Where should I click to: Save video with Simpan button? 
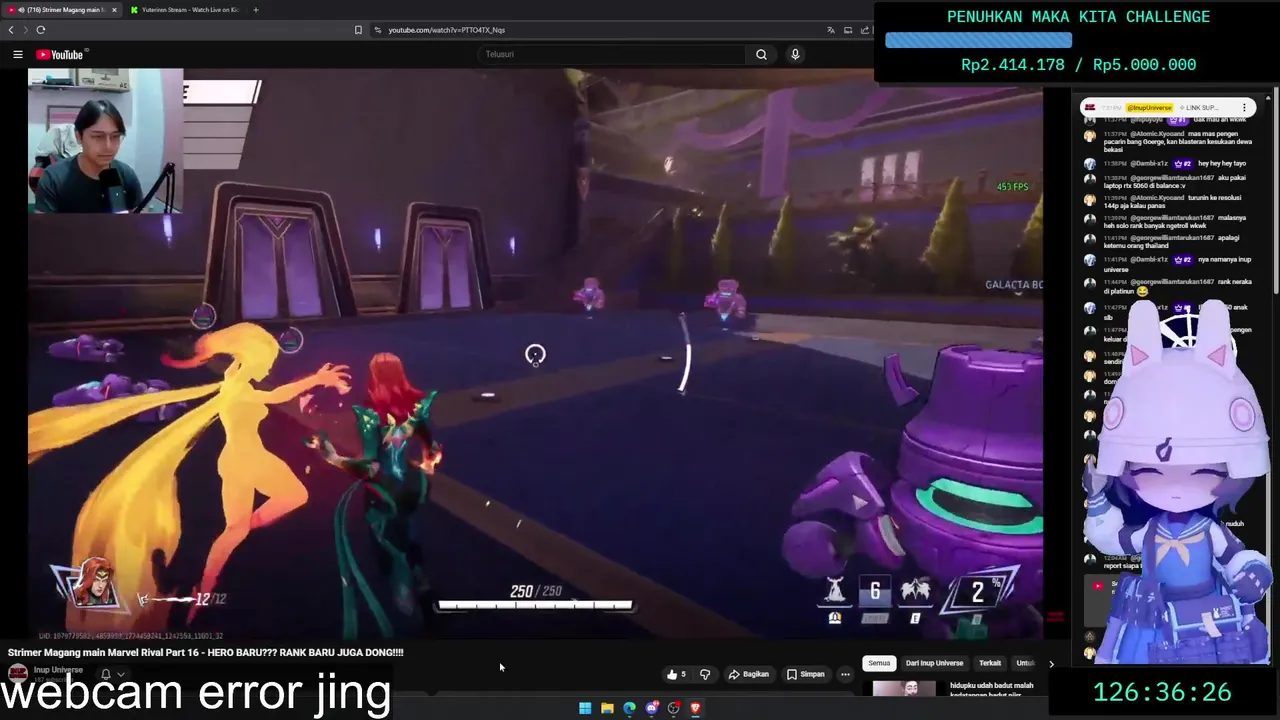pos(805,674)
